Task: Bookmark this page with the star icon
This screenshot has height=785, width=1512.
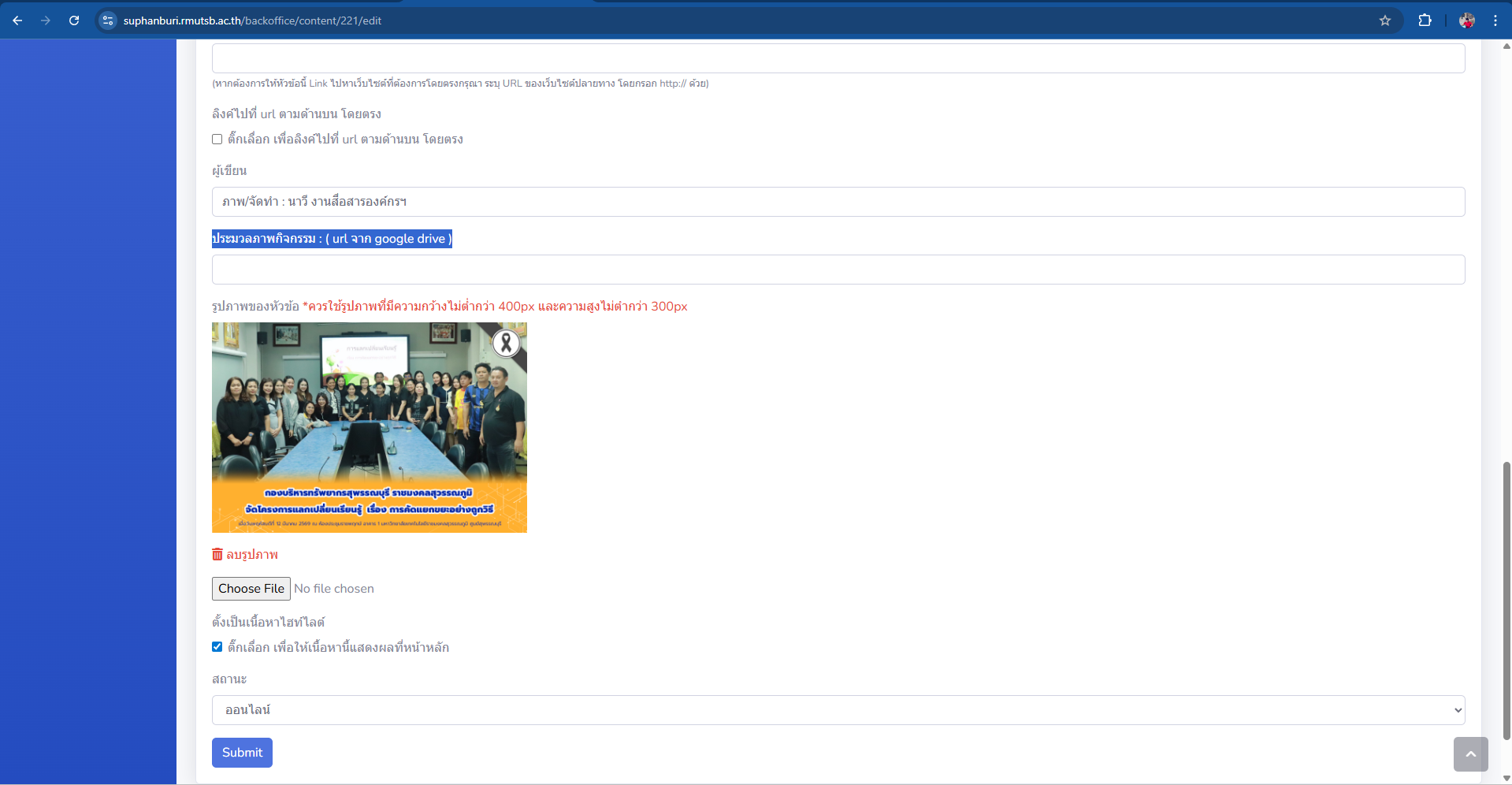Action: [x=1384, y=20]
